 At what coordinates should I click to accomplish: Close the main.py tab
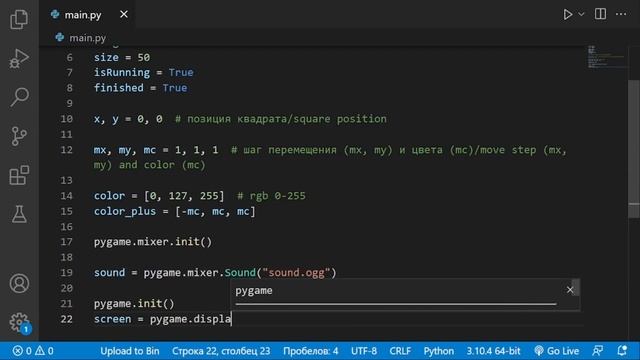pos(124,14)
